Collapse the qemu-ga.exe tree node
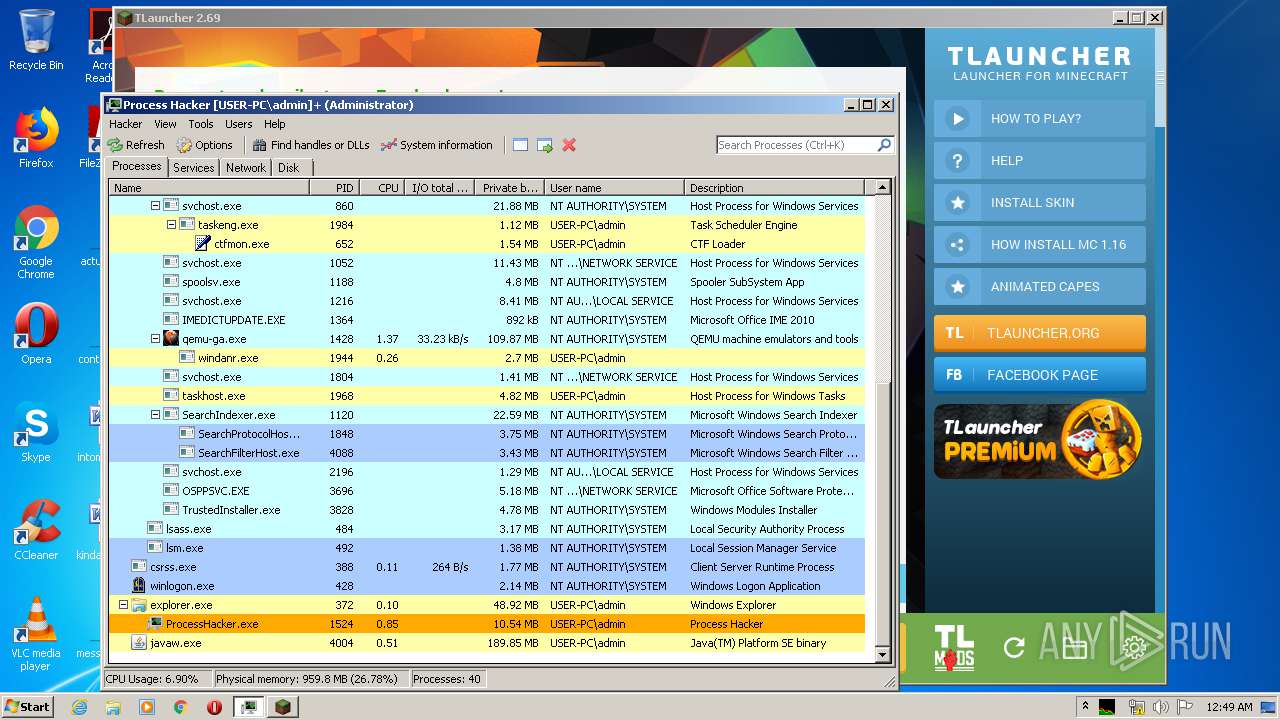This screenshot has width=1280, height=720. (155, 339)
